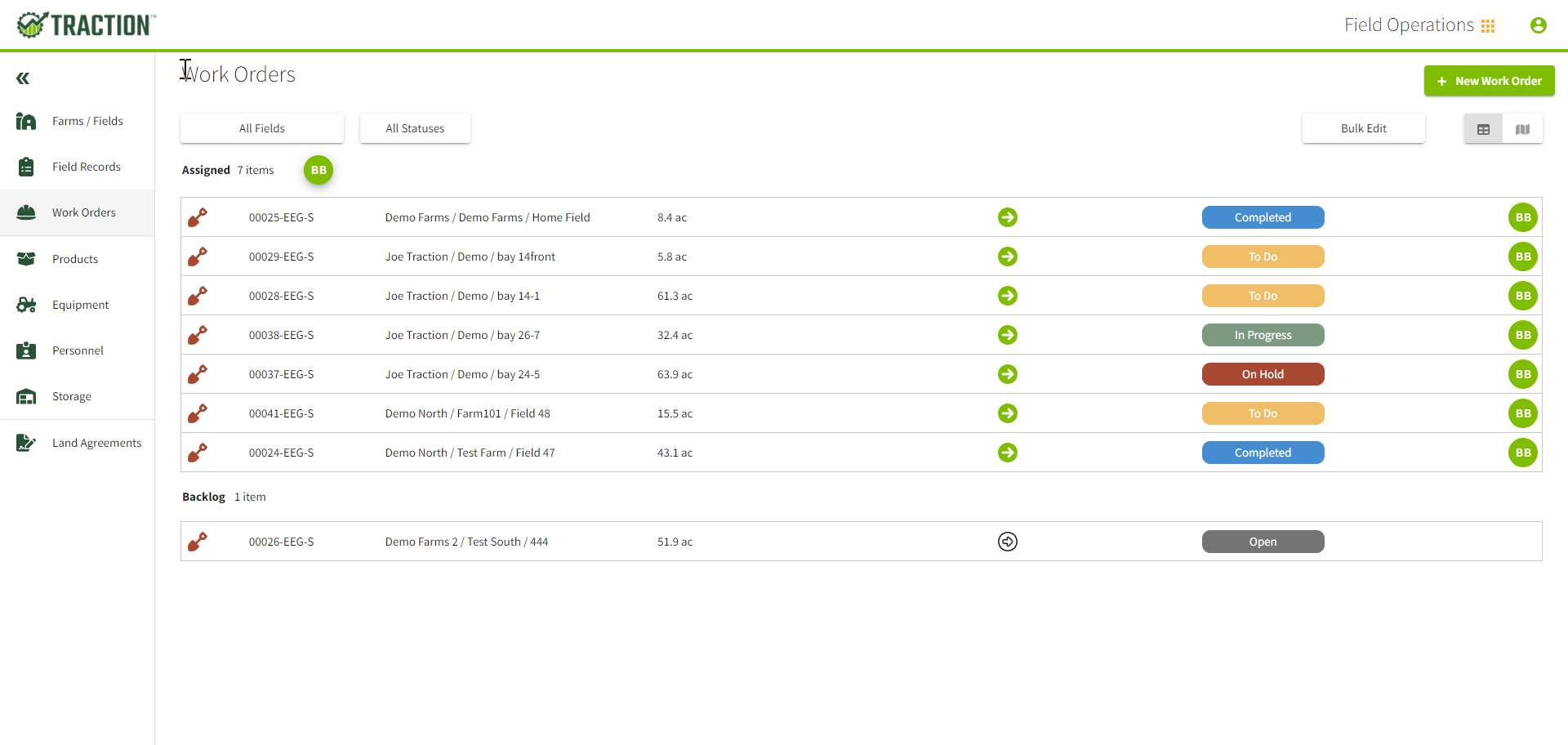1568x745 pixels.
Task: Open the All Statuses filter dropdown
Action: (x=415, y=128)
